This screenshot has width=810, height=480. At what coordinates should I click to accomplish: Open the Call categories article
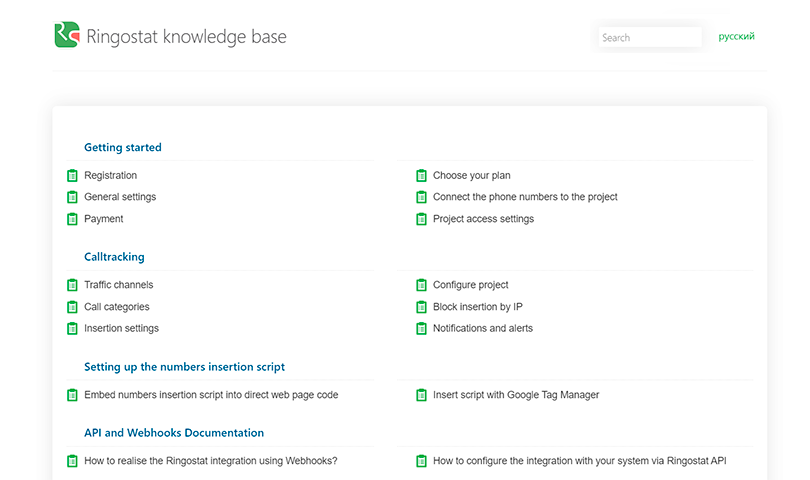[x=117, y=306]
